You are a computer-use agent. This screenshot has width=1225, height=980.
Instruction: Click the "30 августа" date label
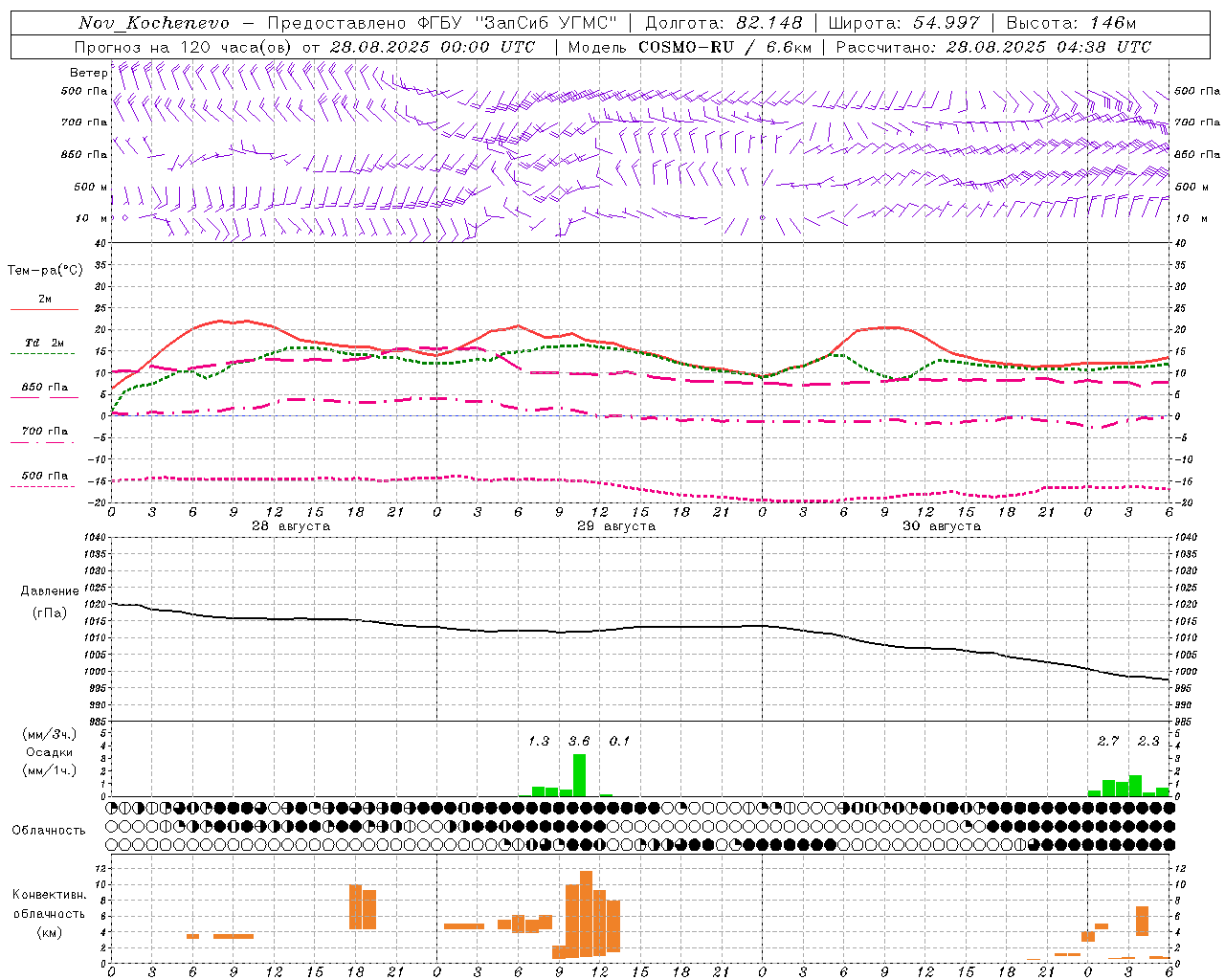coord(941,526)
